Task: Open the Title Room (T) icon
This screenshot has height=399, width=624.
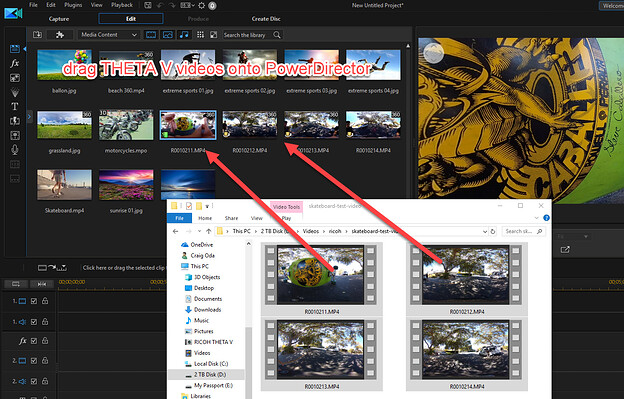Action: pos(15,106)
